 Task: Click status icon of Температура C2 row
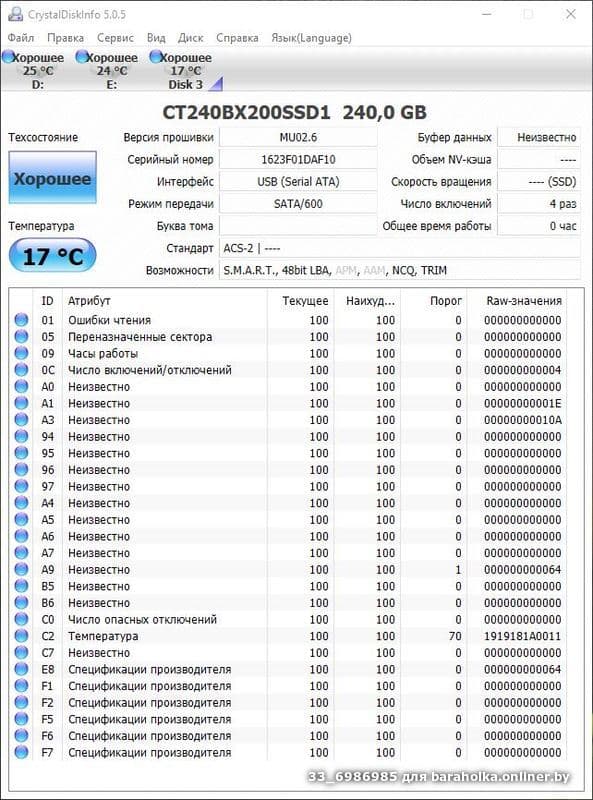pos(21,636)
